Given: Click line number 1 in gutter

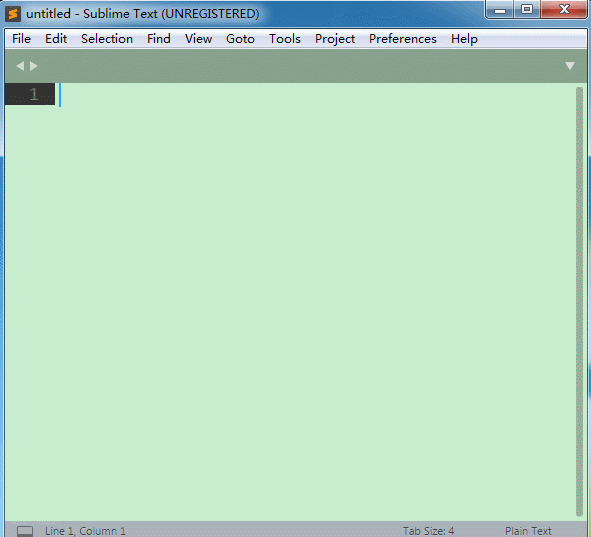Looking at the screenshot, I should [34, 94].
